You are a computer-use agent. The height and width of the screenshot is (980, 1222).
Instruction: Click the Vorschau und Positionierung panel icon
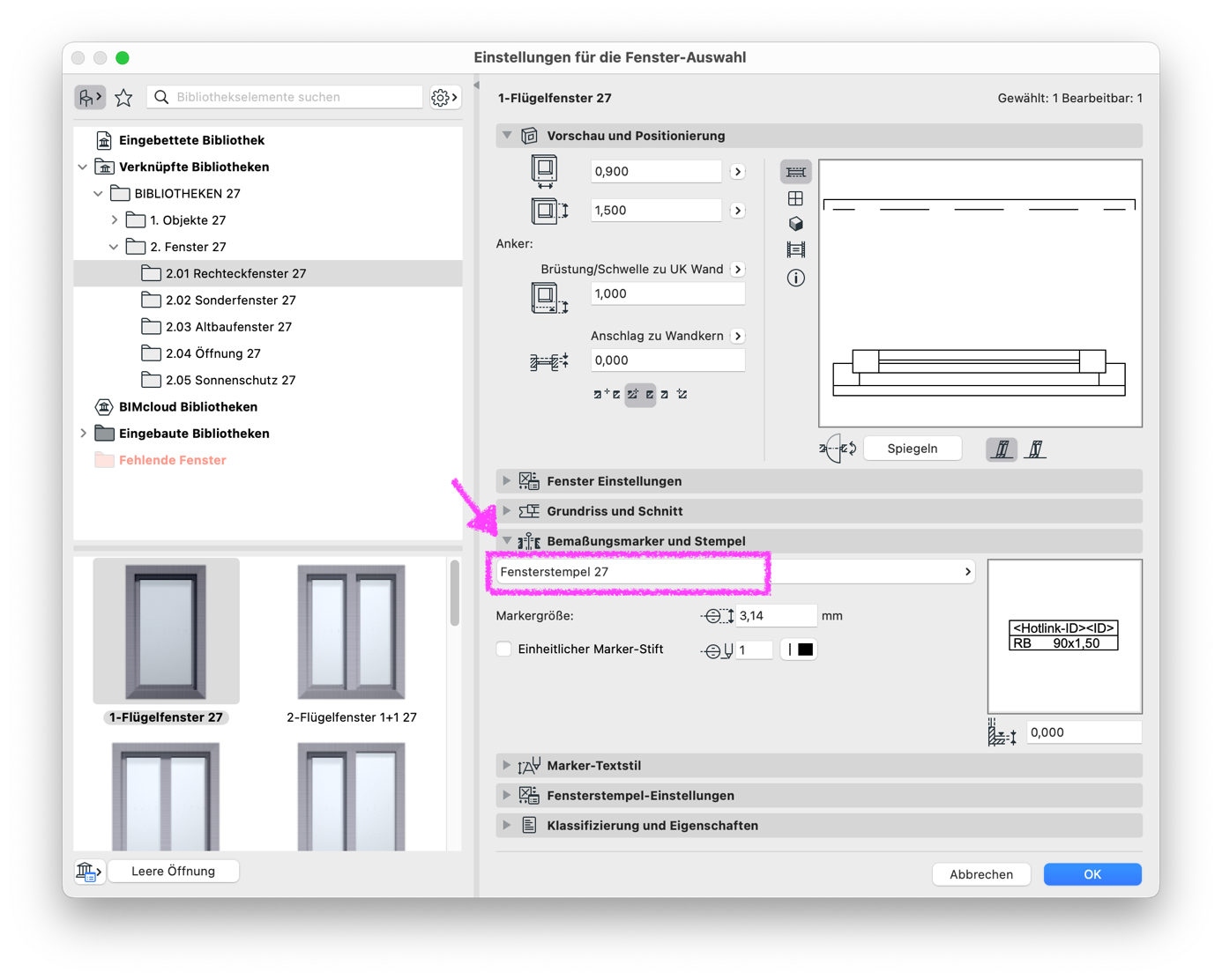coord(529,136)
